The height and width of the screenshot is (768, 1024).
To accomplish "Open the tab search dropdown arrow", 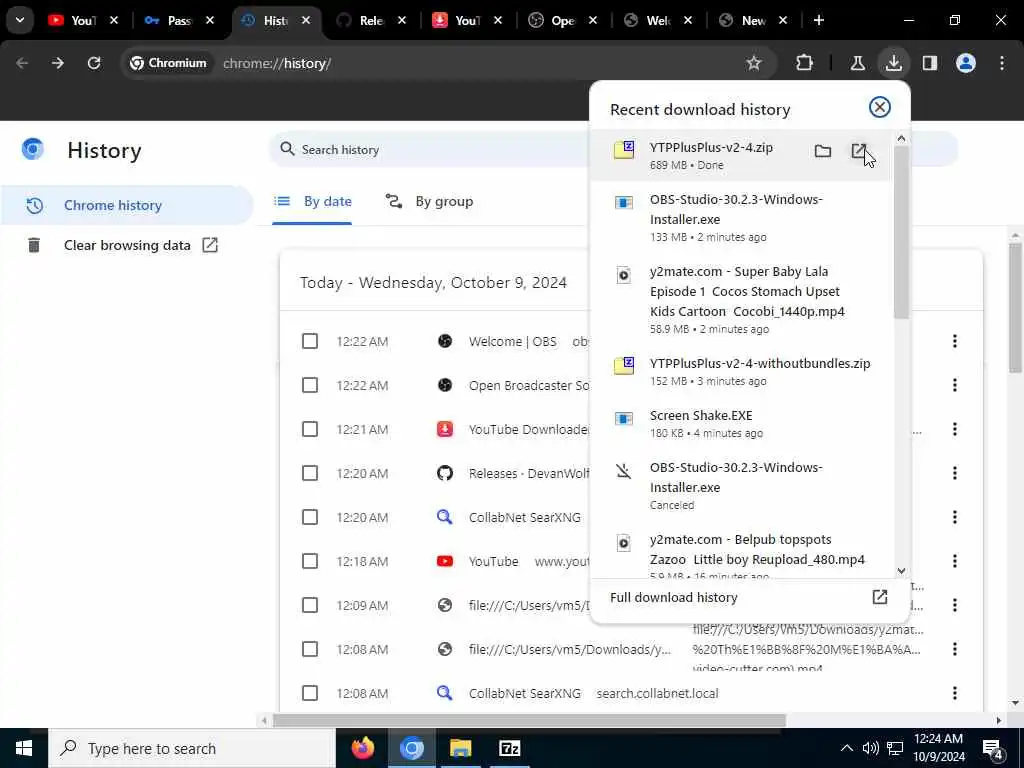I will [20, 20].
